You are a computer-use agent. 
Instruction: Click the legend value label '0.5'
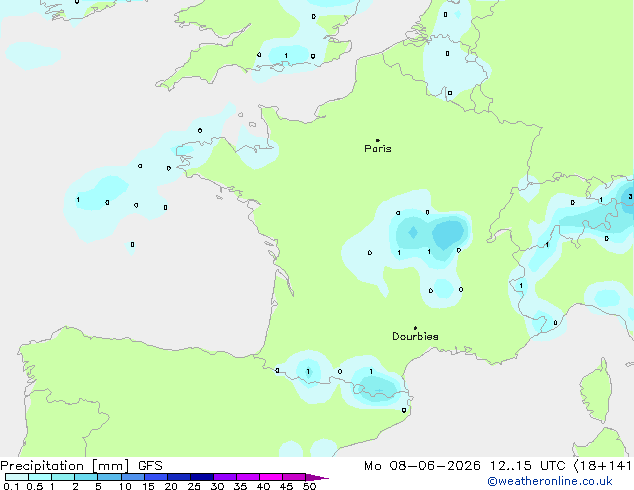tap(34, 486)
